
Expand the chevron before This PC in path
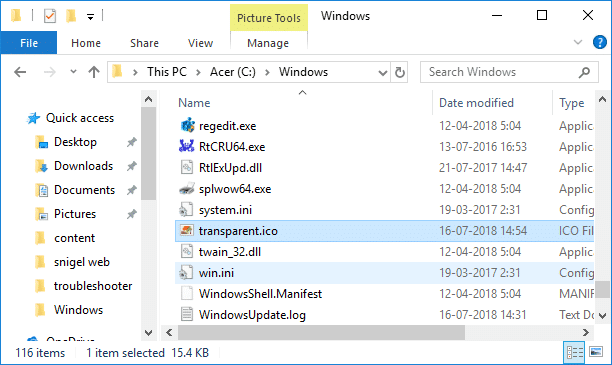135,72
